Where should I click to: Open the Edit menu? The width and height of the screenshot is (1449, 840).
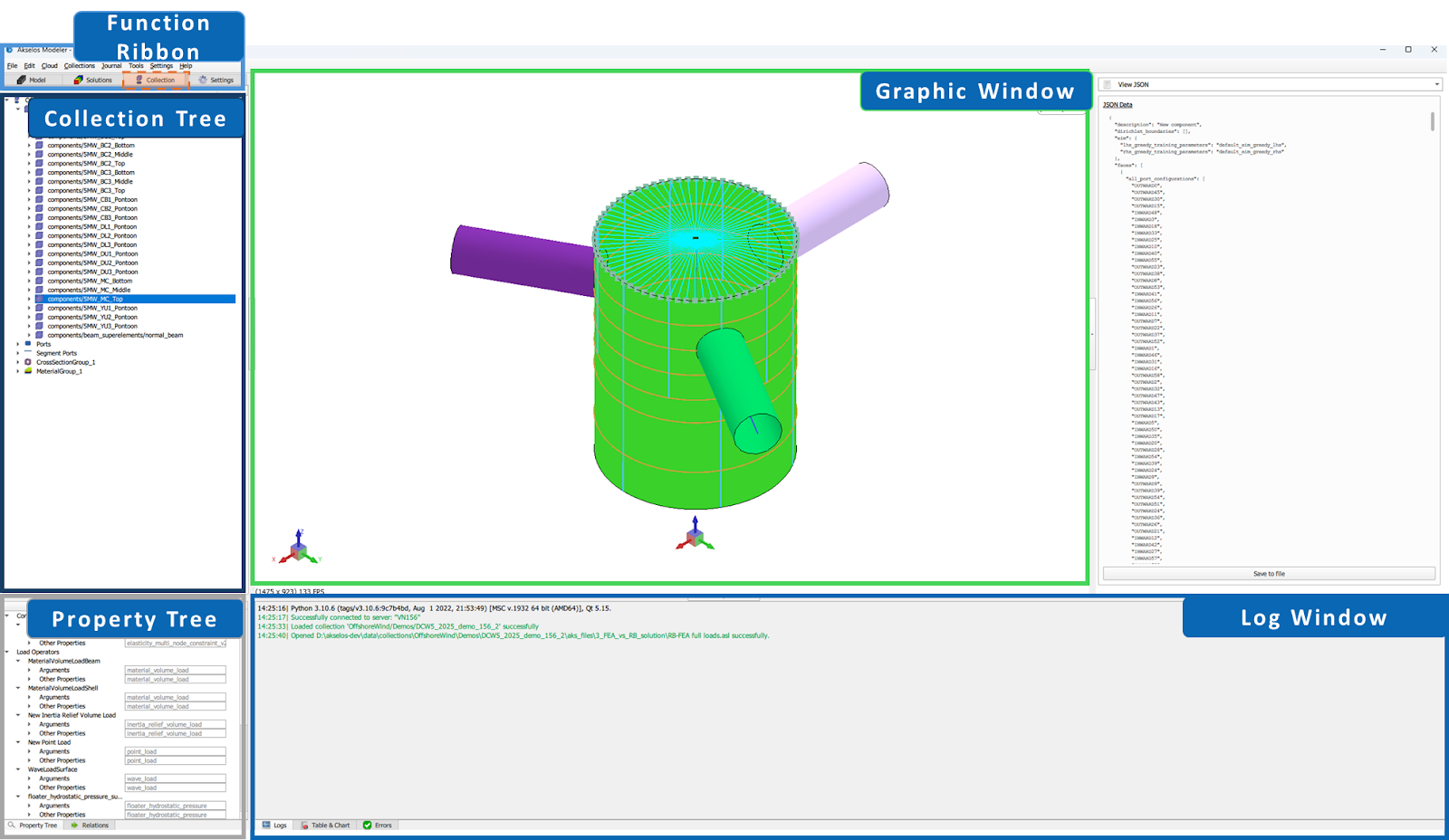[x=30, y=65]
